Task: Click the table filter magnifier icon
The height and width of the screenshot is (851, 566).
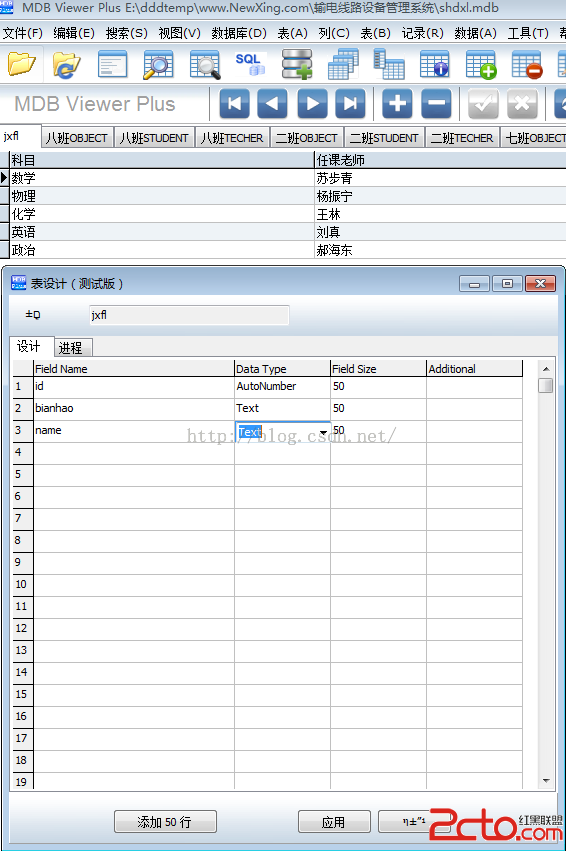Action: click(205, 64)
